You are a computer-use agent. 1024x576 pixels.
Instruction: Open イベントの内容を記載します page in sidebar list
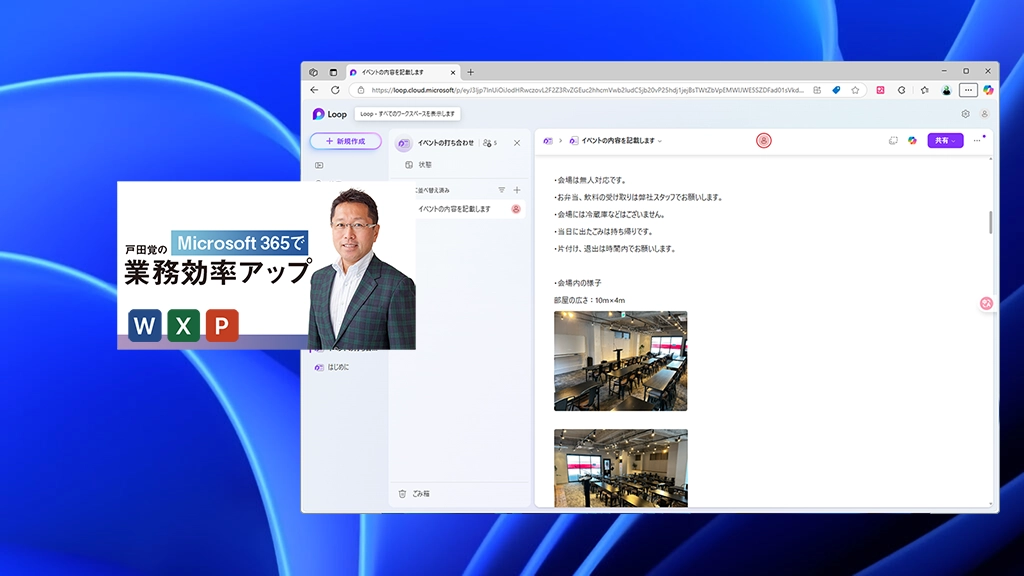[x=455, y=209]
